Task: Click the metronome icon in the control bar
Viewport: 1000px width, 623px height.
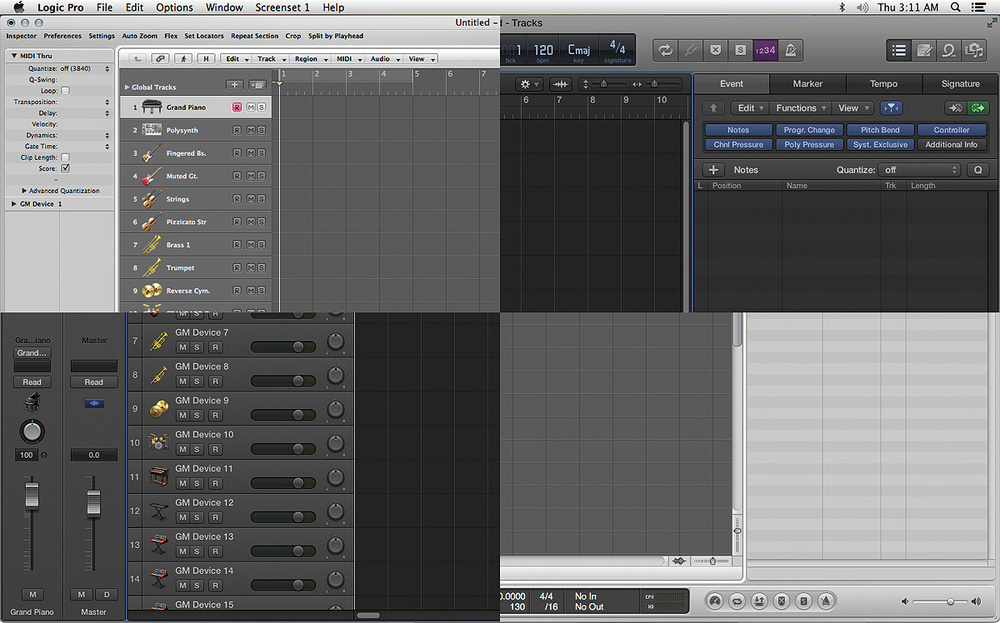Action: coord(791,50)
